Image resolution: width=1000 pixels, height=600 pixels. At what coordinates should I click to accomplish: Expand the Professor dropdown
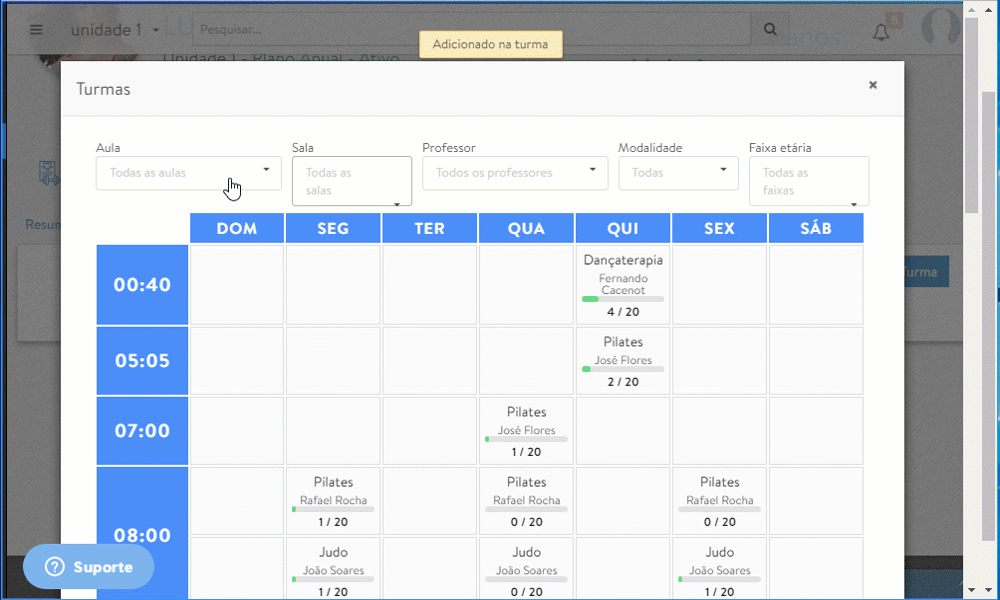(x=515, y=172)
